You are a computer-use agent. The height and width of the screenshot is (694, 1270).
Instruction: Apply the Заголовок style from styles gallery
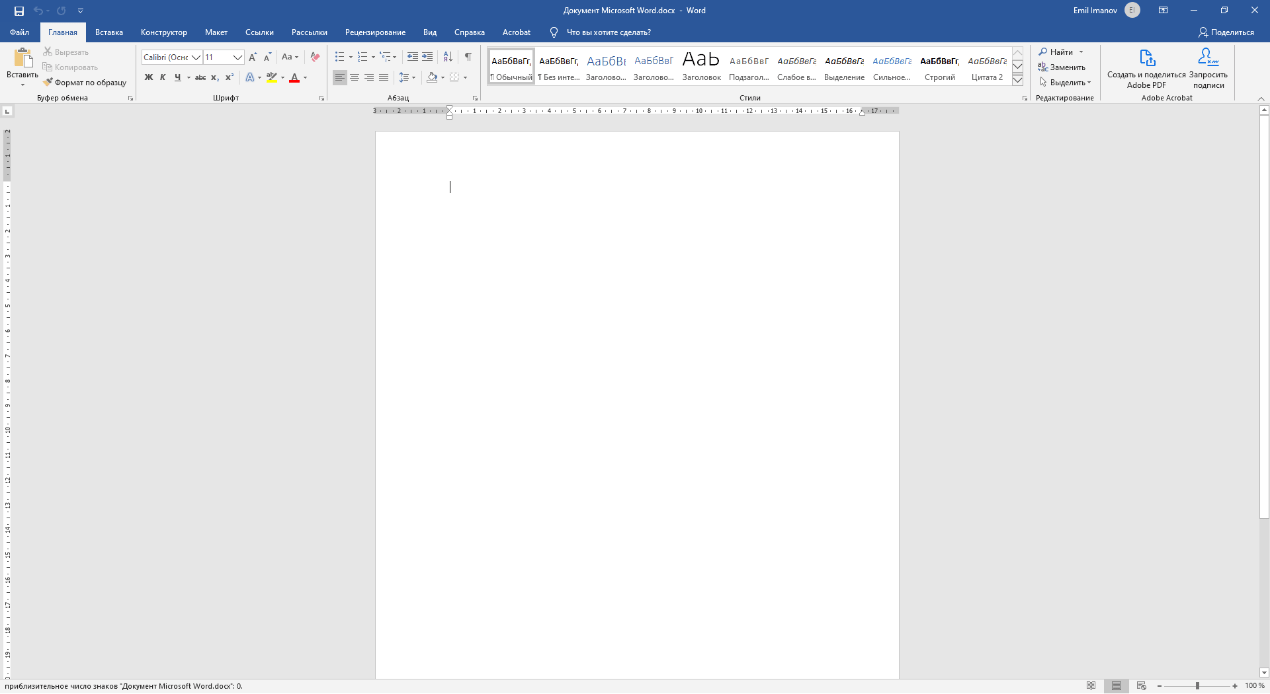point(701,66)
